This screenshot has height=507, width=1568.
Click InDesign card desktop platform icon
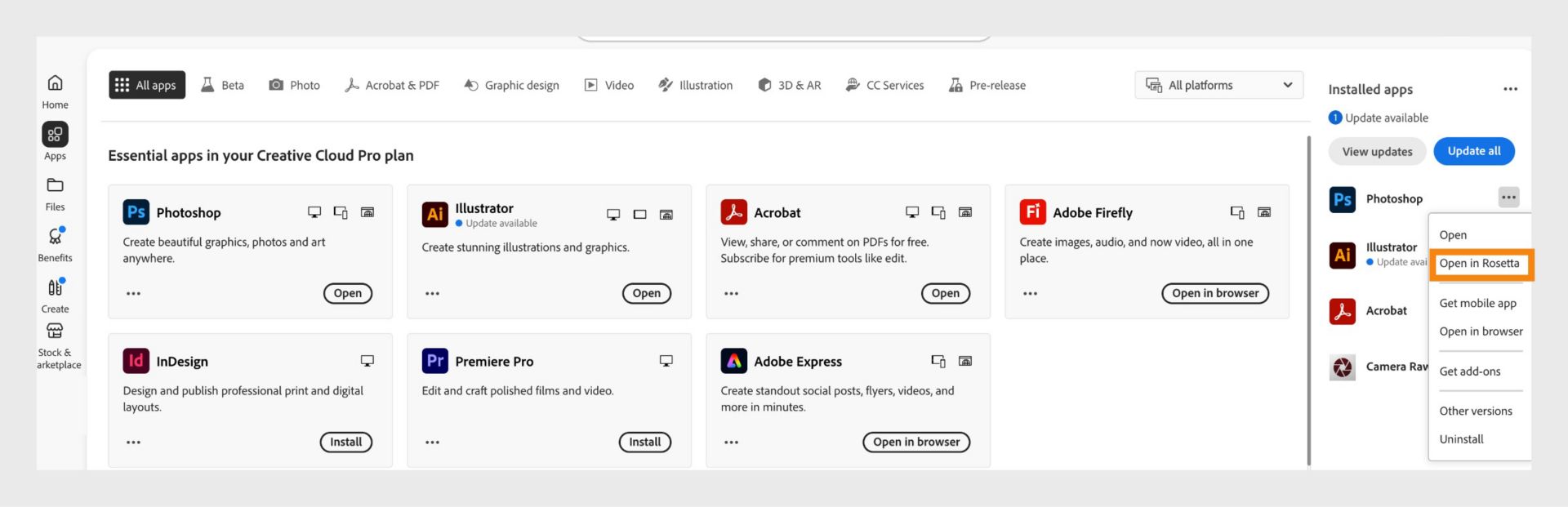click(x=367, y=361)
